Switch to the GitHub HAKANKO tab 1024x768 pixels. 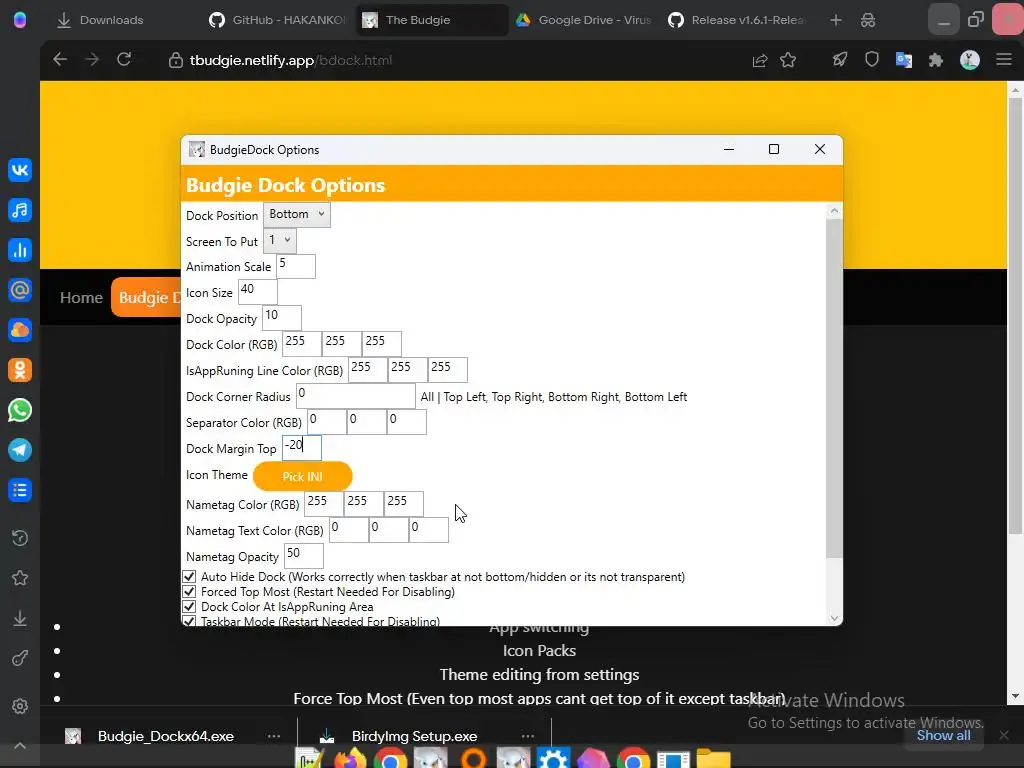pyautogui.click(x=278, y=20)
